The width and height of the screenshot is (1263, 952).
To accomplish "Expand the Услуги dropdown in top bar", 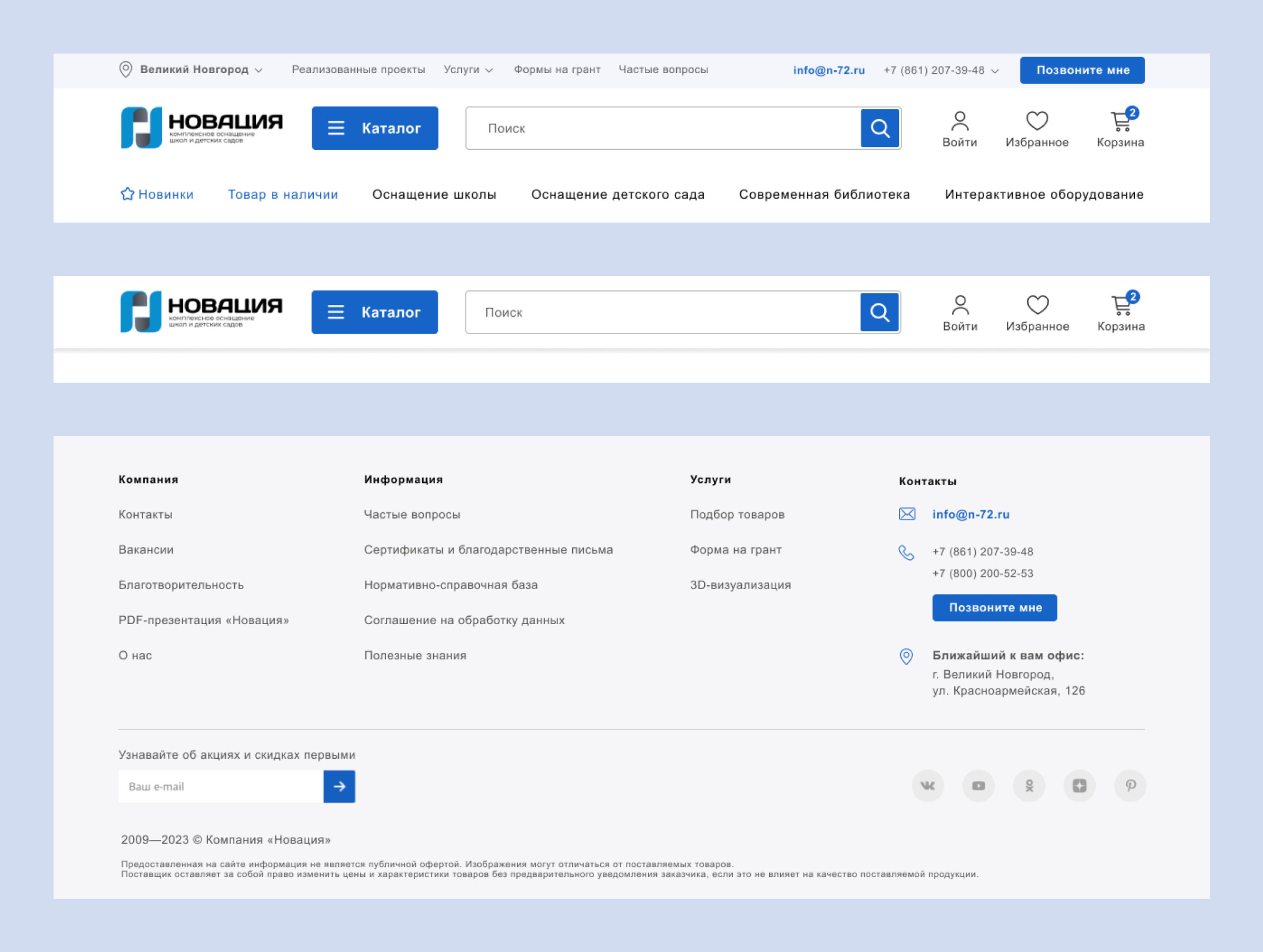I will [x=467, y=69].
